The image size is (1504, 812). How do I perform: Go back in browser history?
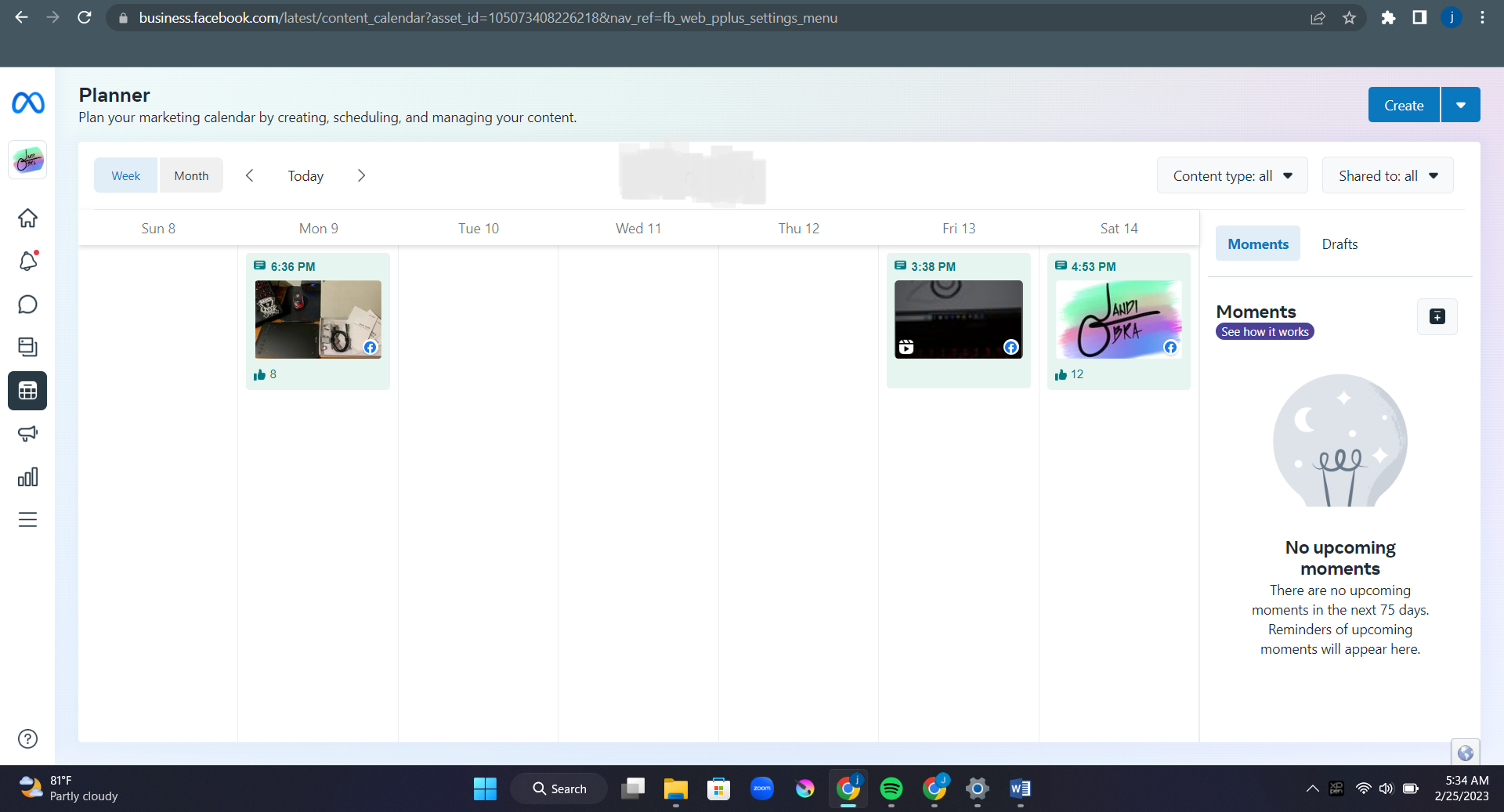pyautogui.click(x=21, y=17)
